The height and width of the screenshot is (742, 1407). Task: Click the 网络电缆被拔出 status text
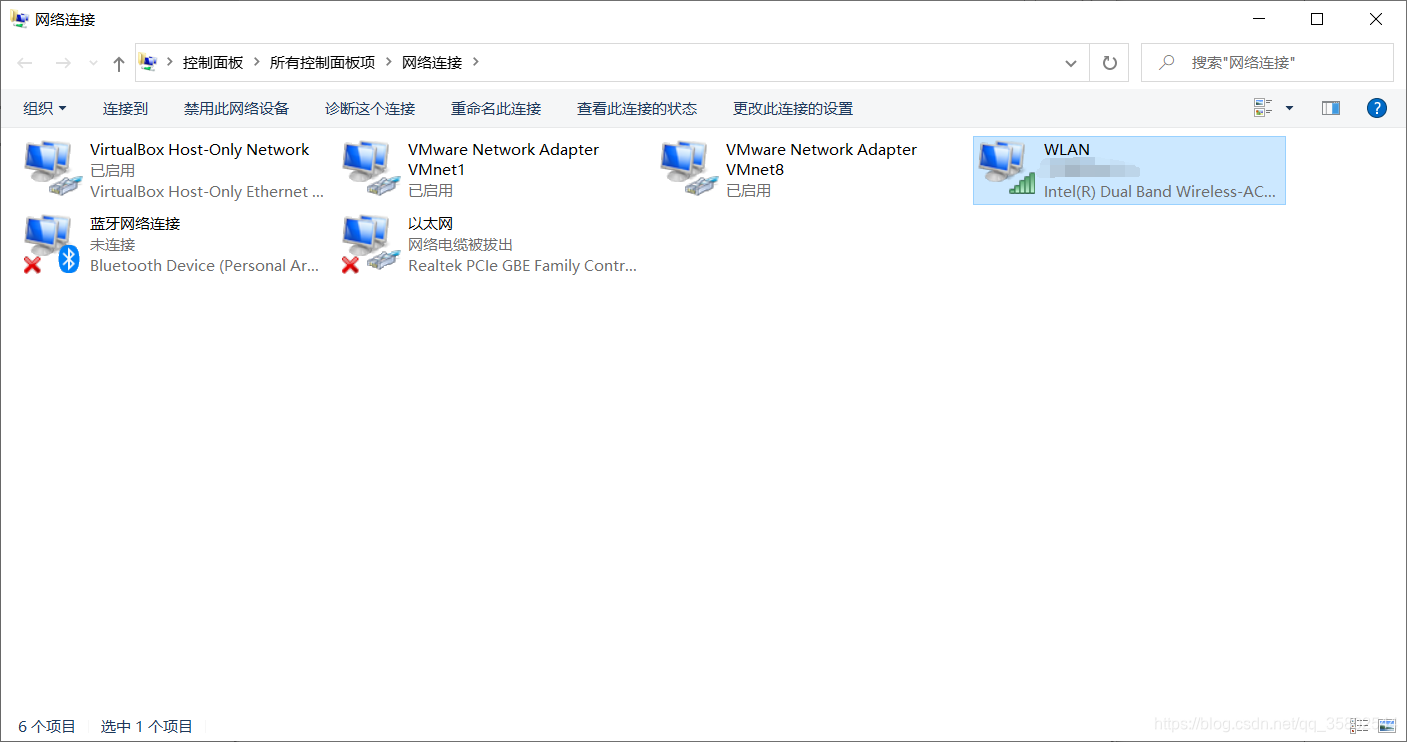[x=460, y=245]
